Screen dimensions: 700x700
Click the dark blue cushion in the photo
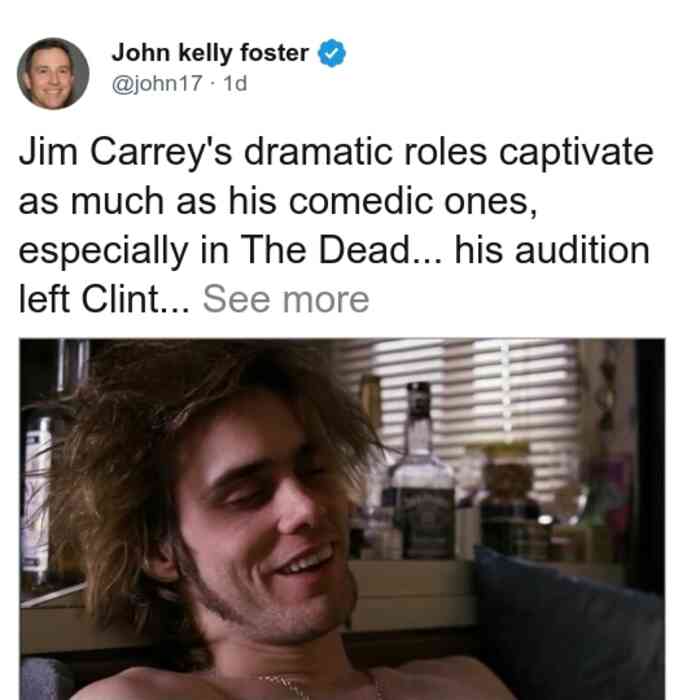click(567, 625)
